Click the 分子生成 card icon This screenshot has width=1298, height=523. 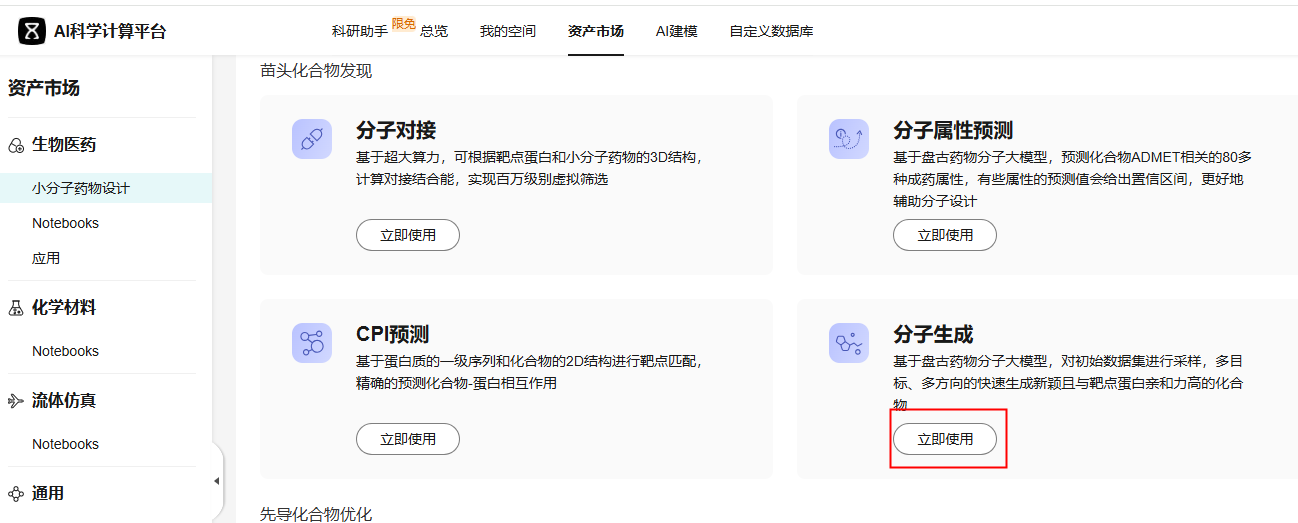click(x=849, y=343)
